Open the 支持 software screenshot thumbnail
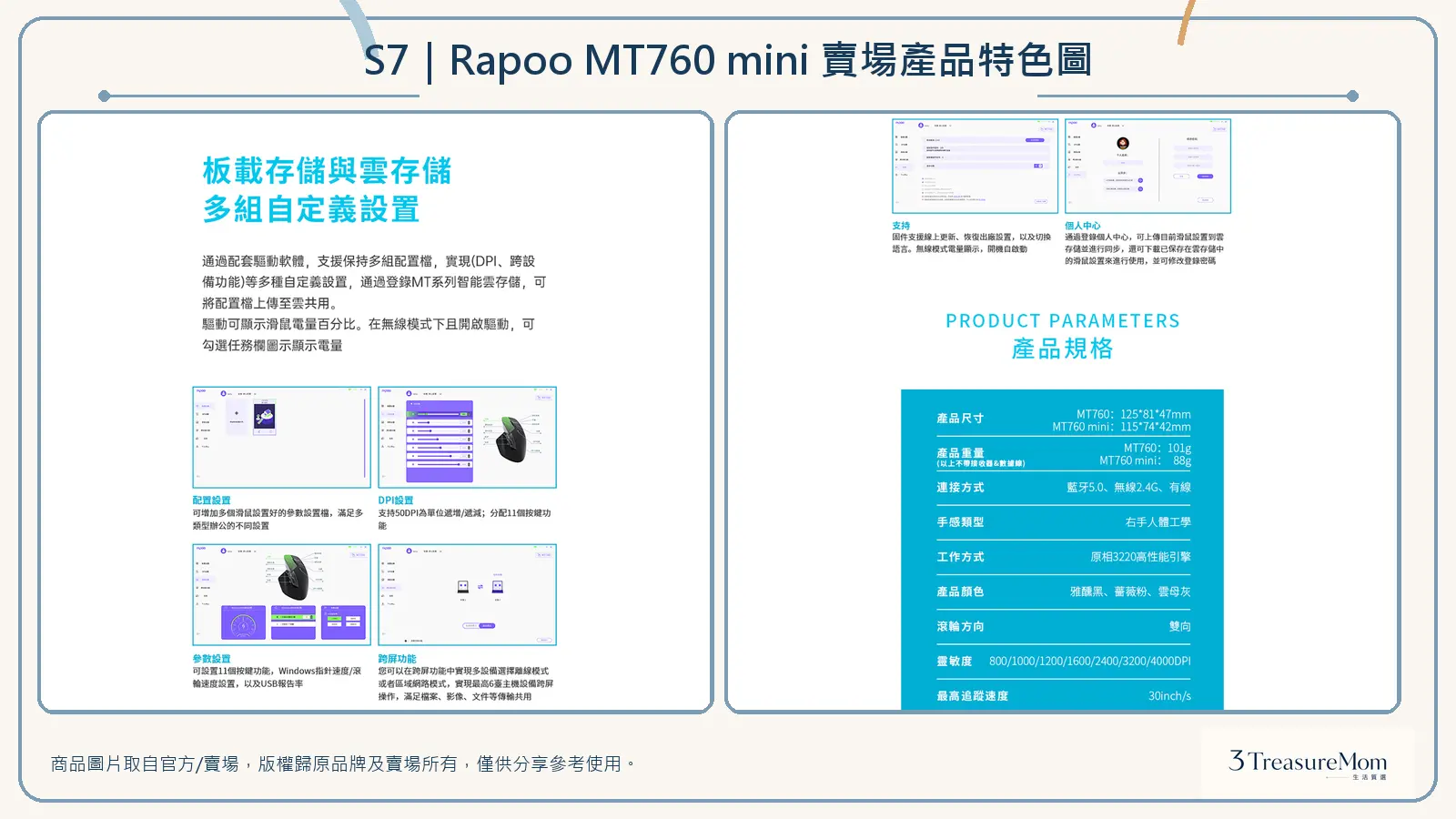This screenshot has width=1456, height=819. [975, 167]
